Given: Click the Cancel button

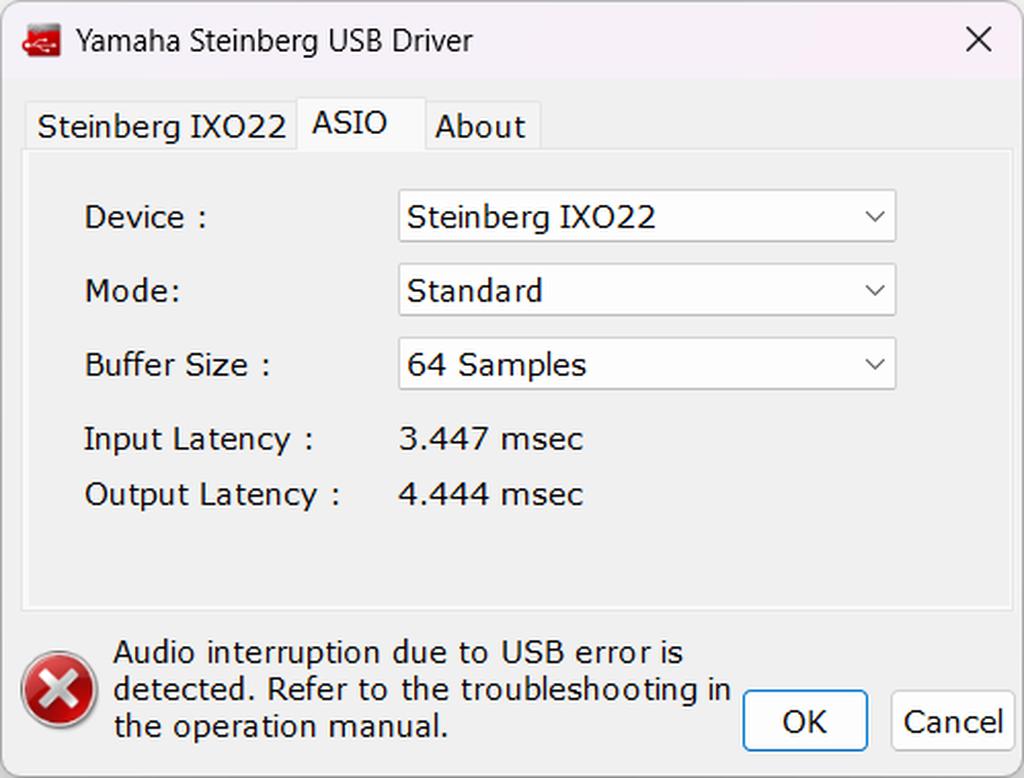Looking at the screenshot, I should [952, 721].
